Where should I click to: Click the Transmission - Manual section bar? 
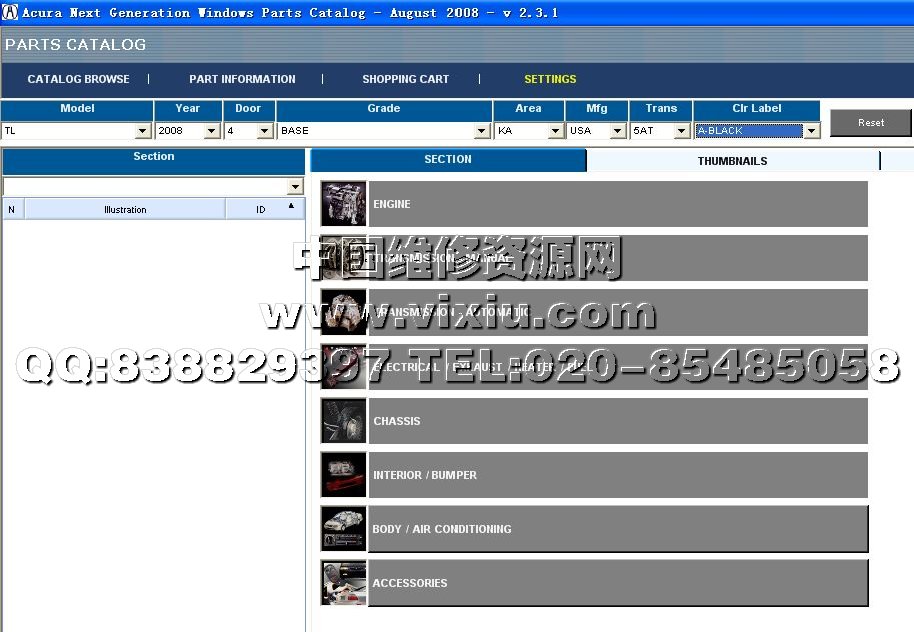tap(617, 258)
